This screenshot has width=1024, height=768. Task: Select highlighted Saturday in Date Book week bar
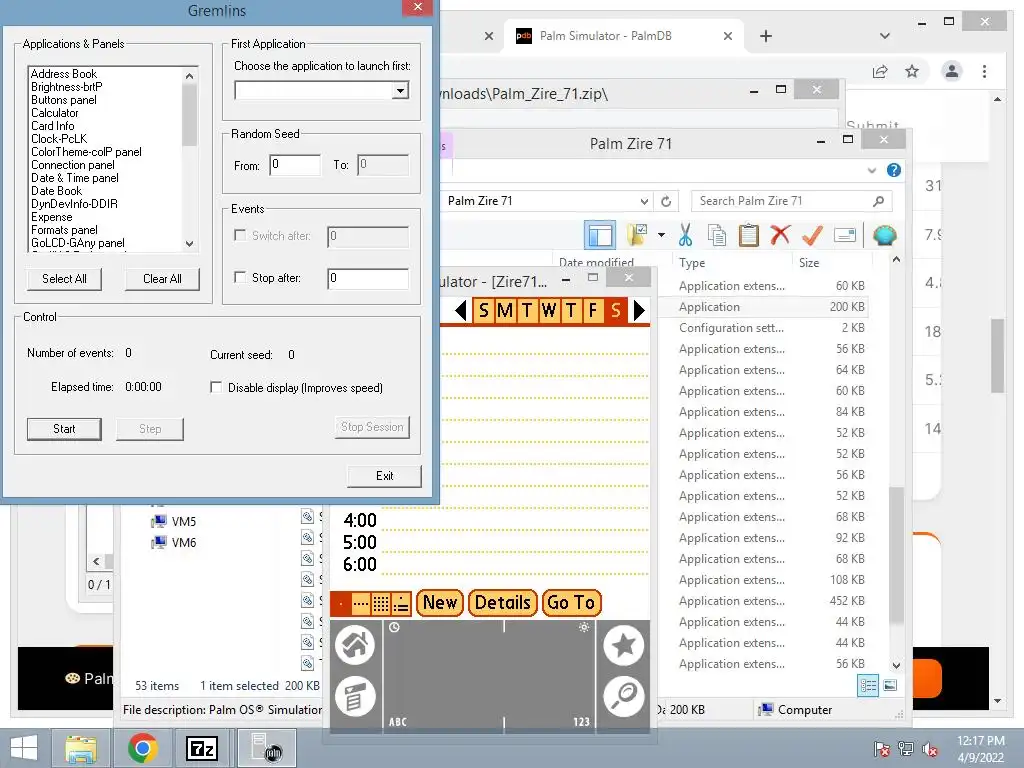(615, 310)
